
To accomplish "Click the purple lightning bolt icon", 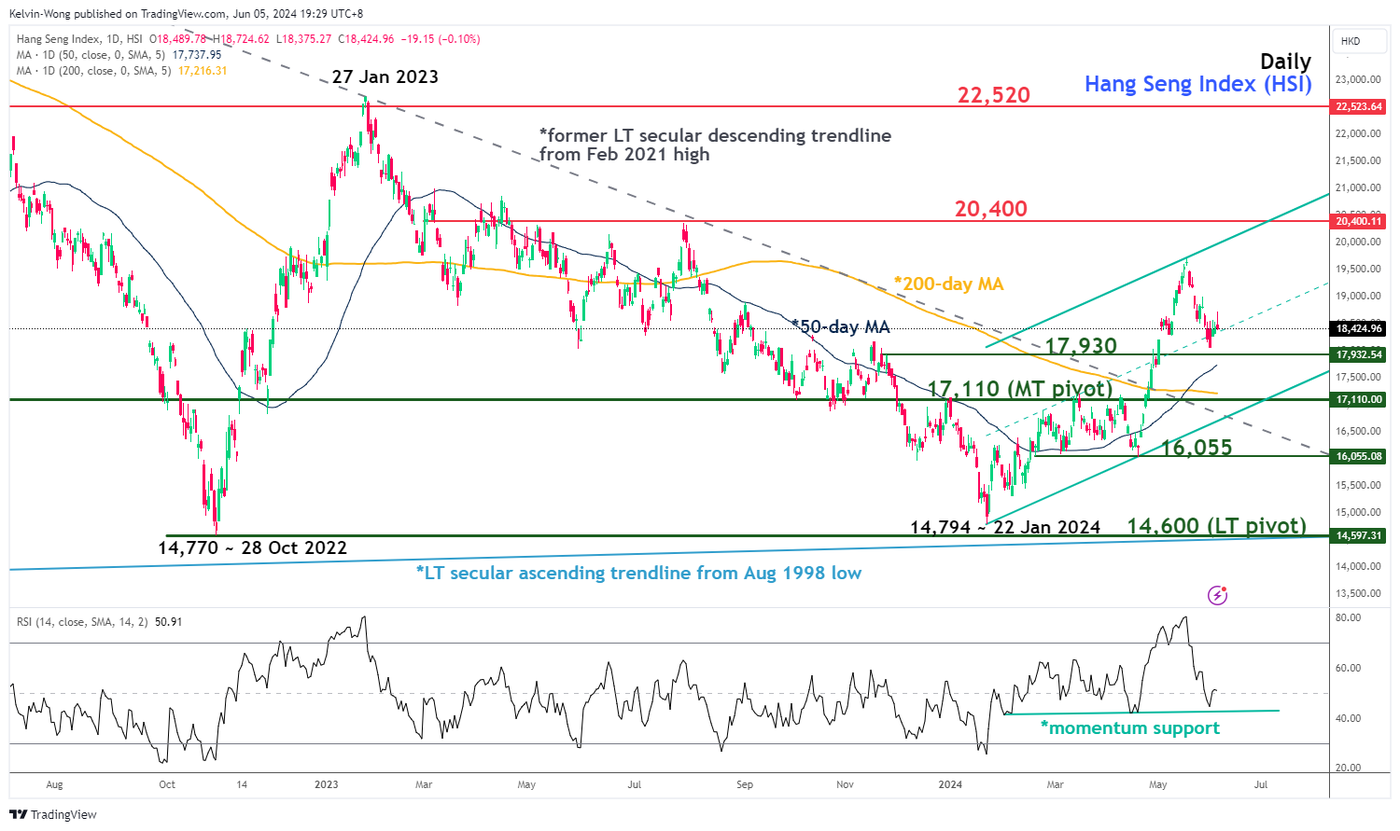I will point(1218,595).
